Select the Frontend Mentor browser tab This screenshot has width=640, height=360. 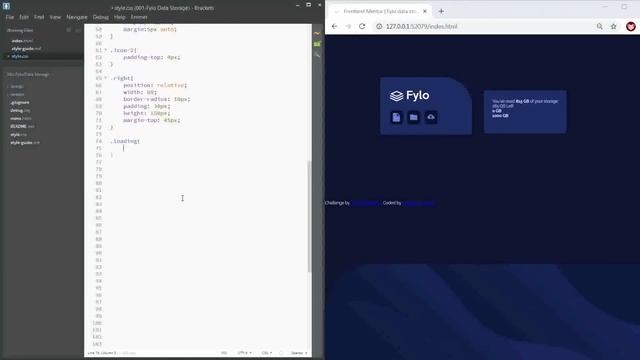pyautogui.click(x=380, y=11)
